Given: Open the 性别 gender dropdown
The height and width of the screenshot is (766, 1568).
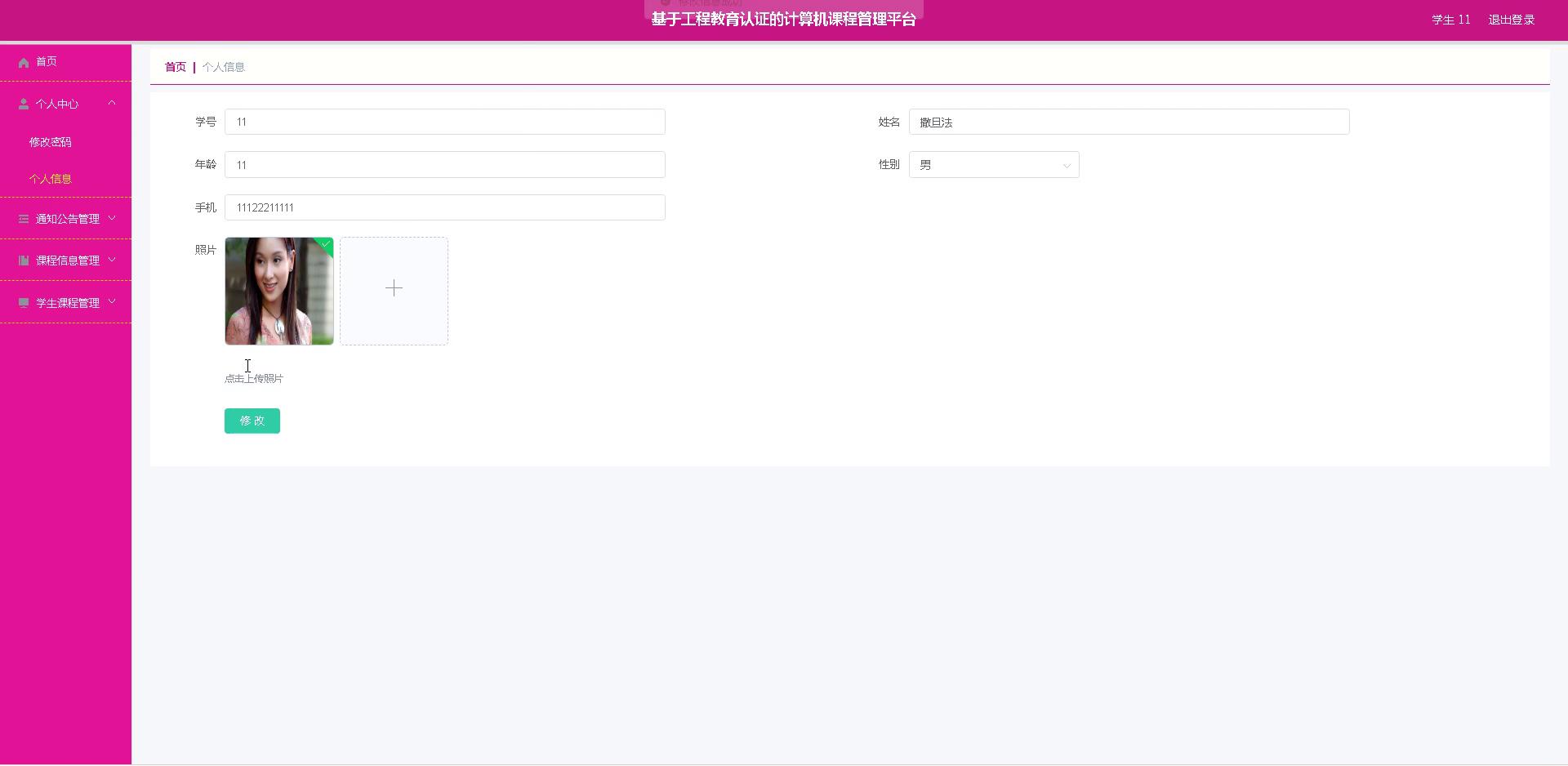Looking at the screenshot, I should (993, 165).
